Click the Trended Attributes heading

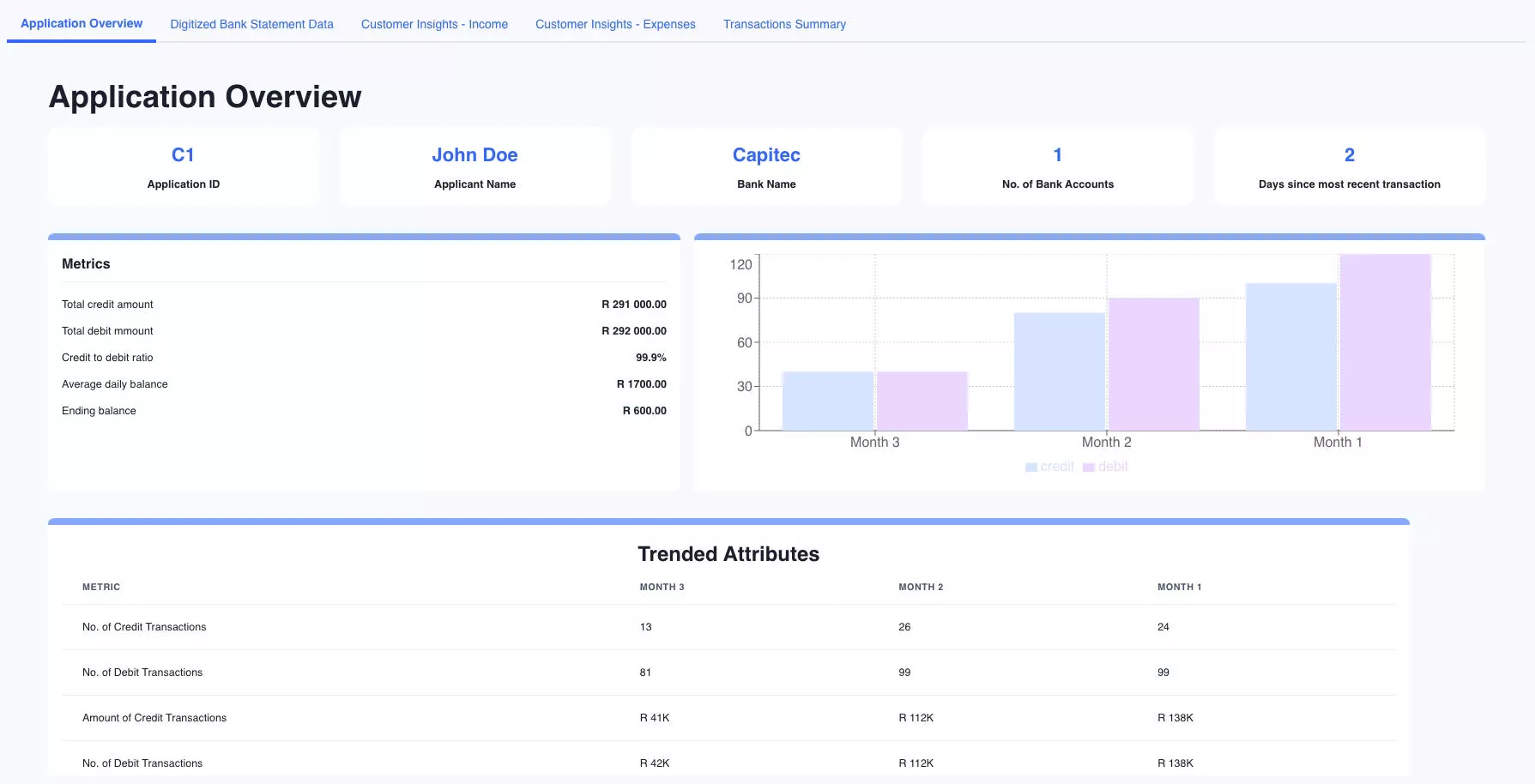(x=728, y=554)
